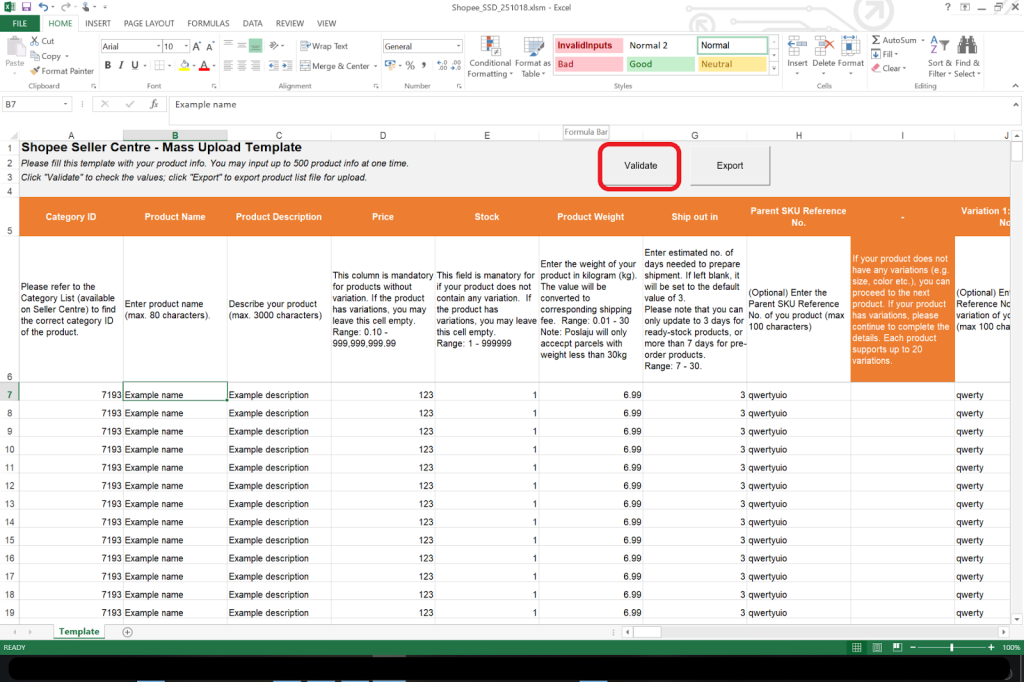Open Format as Table gallery
This screenshot has width=1024, height=682.
(x=533, y=57)
